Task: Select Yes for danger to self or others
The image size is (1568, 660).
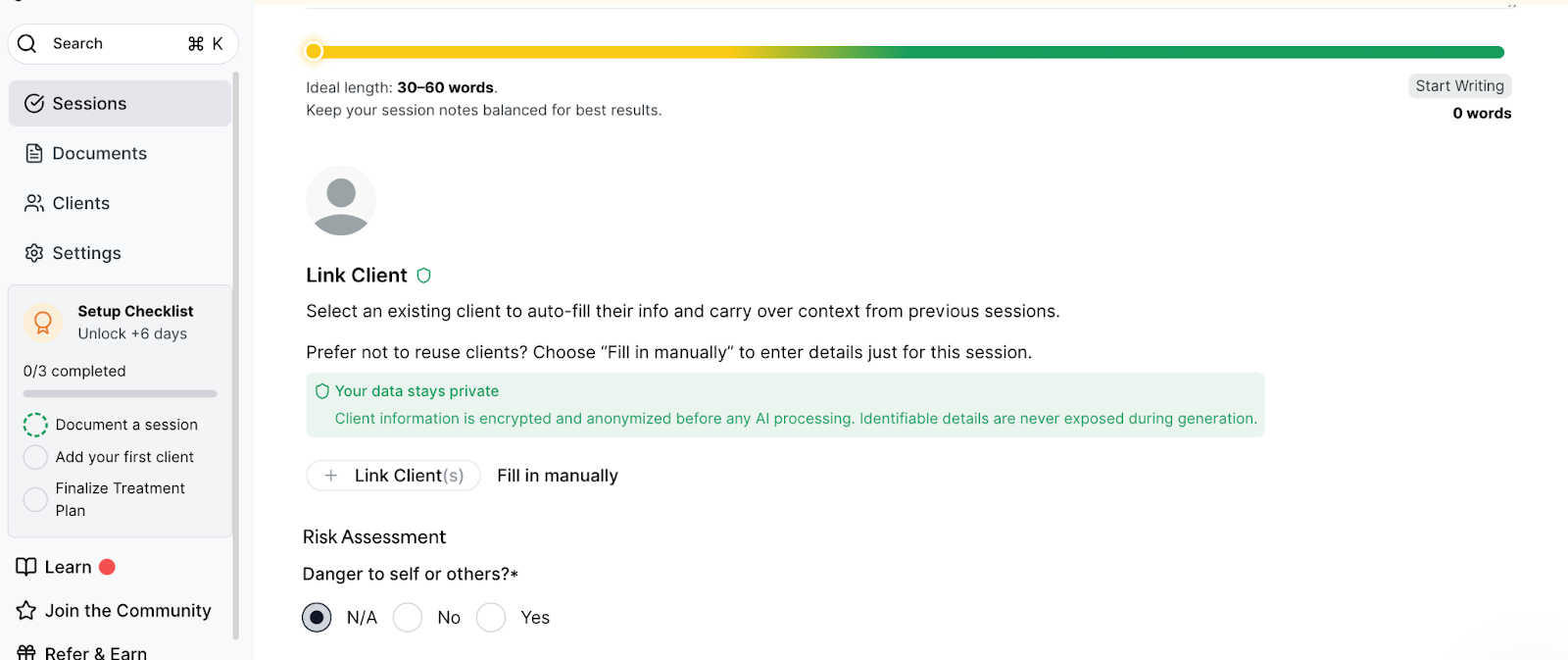Action: [x=491, y=617]
